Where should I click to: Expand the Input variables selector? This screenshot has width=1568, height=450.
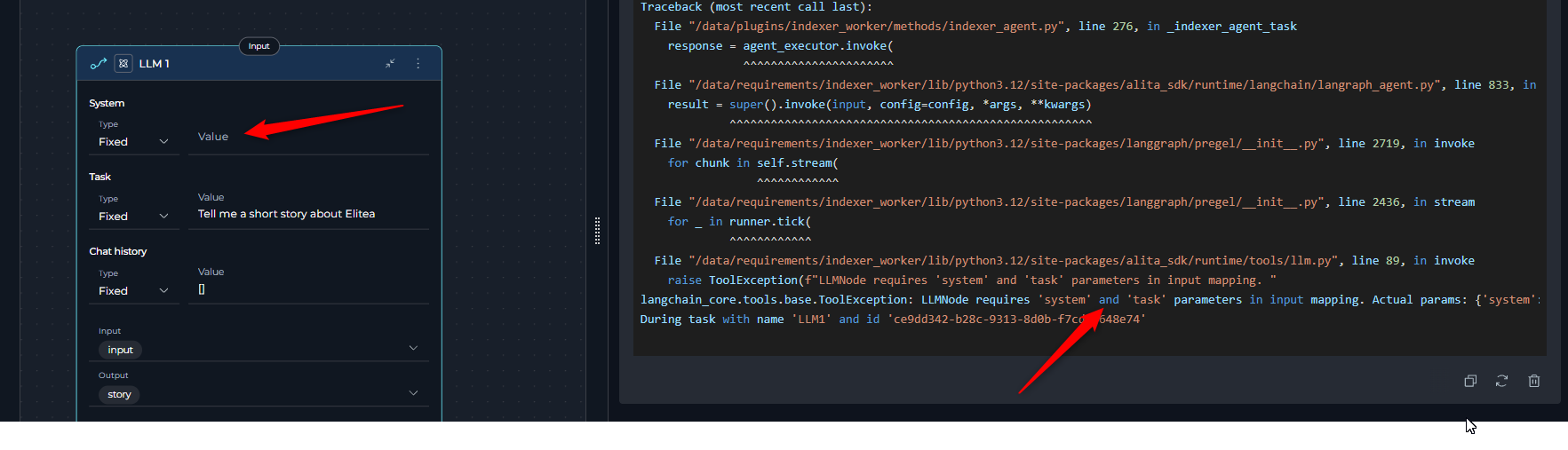point(413,348)
